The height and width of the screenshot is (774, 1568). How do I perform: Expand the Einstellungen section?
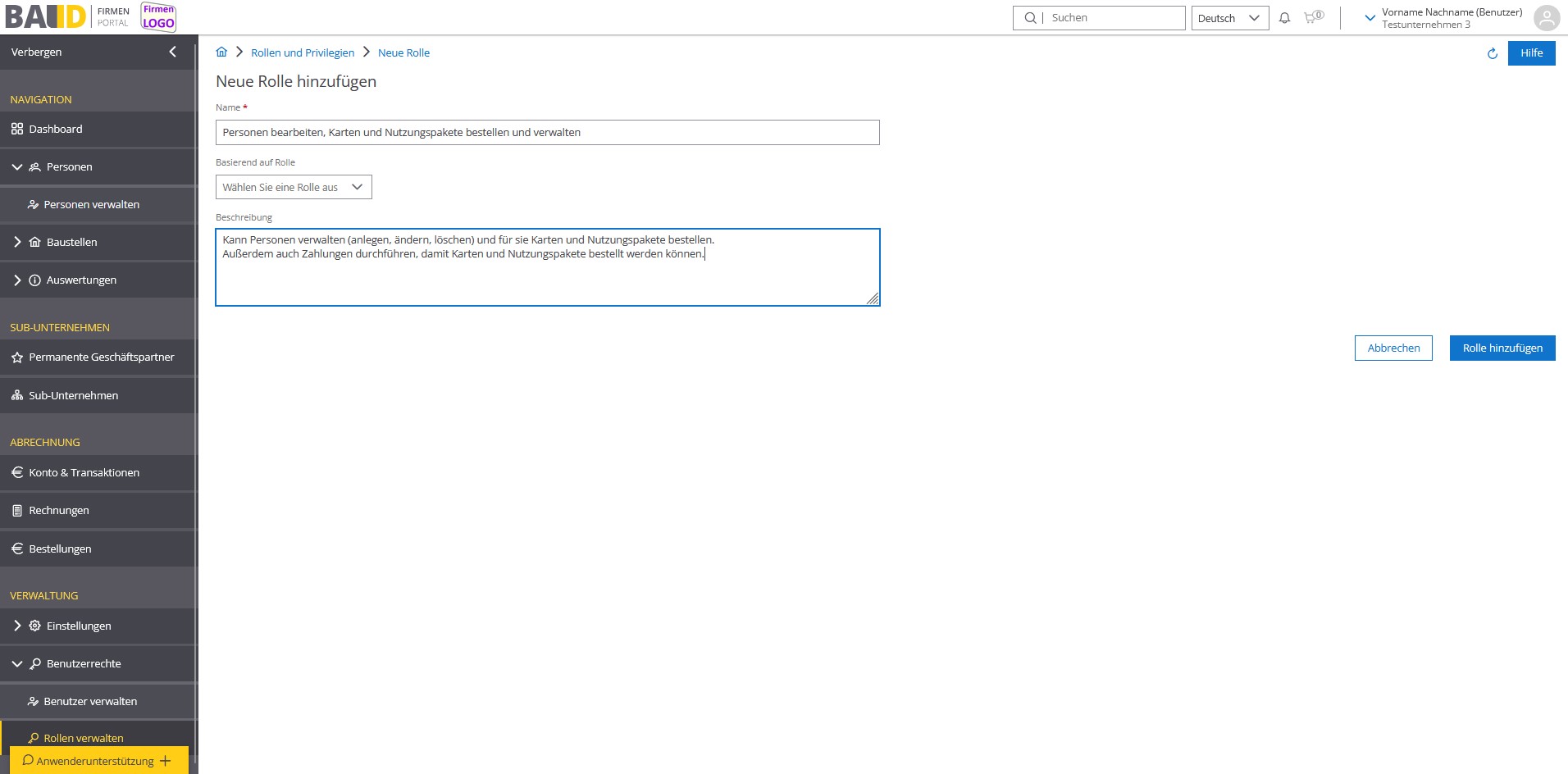point(17,626)
